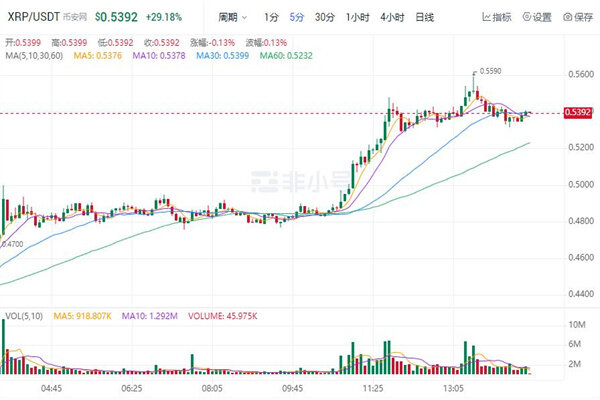Switch to 1小时 interval

(x=357, y=17)
